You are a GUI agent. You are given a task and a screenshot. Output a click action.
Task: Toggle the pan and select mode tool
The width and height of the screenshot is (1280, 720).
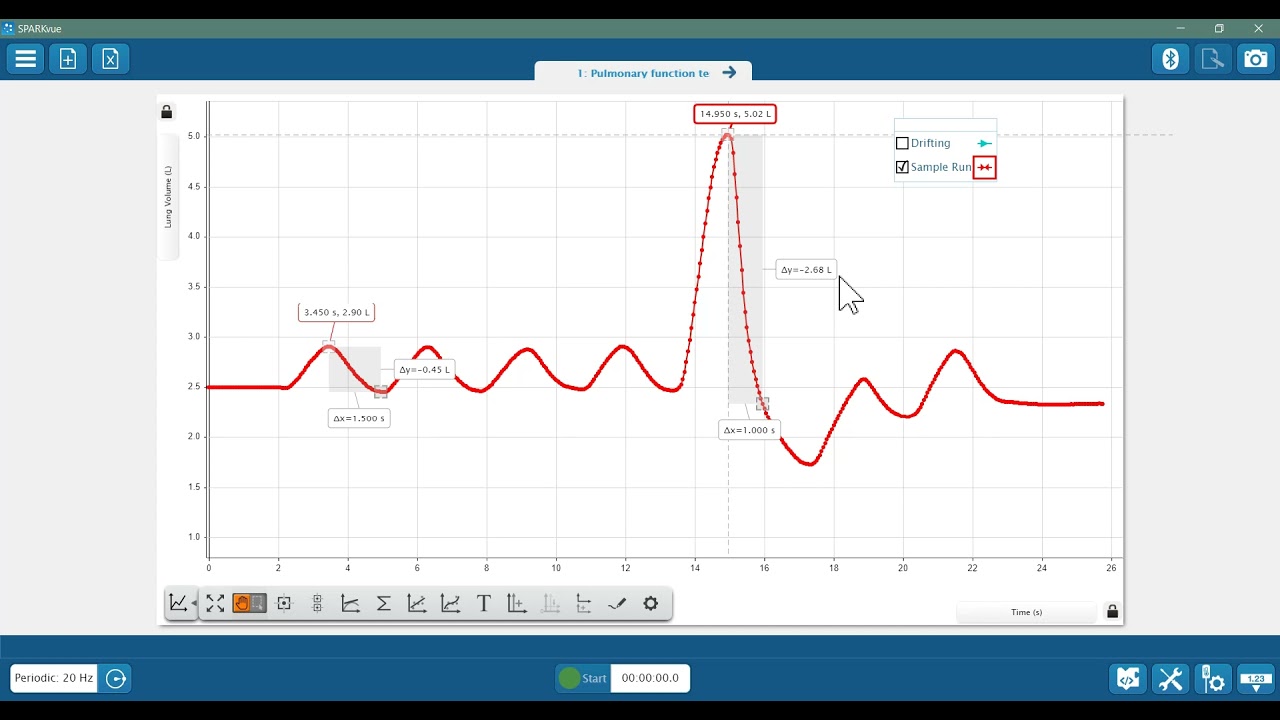click(249, 603)
